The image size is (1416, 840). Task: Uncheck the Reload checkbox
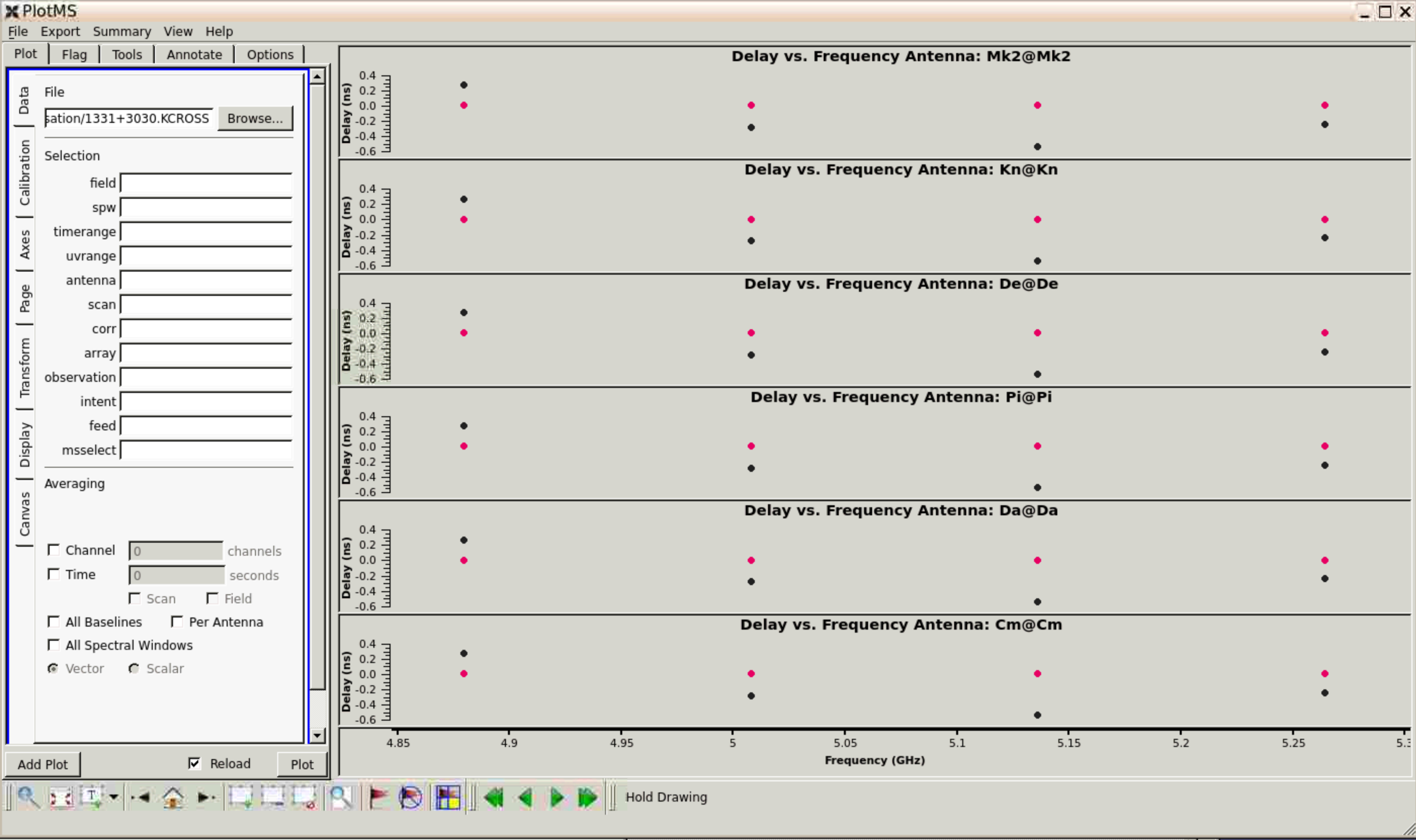pos(194,763)
